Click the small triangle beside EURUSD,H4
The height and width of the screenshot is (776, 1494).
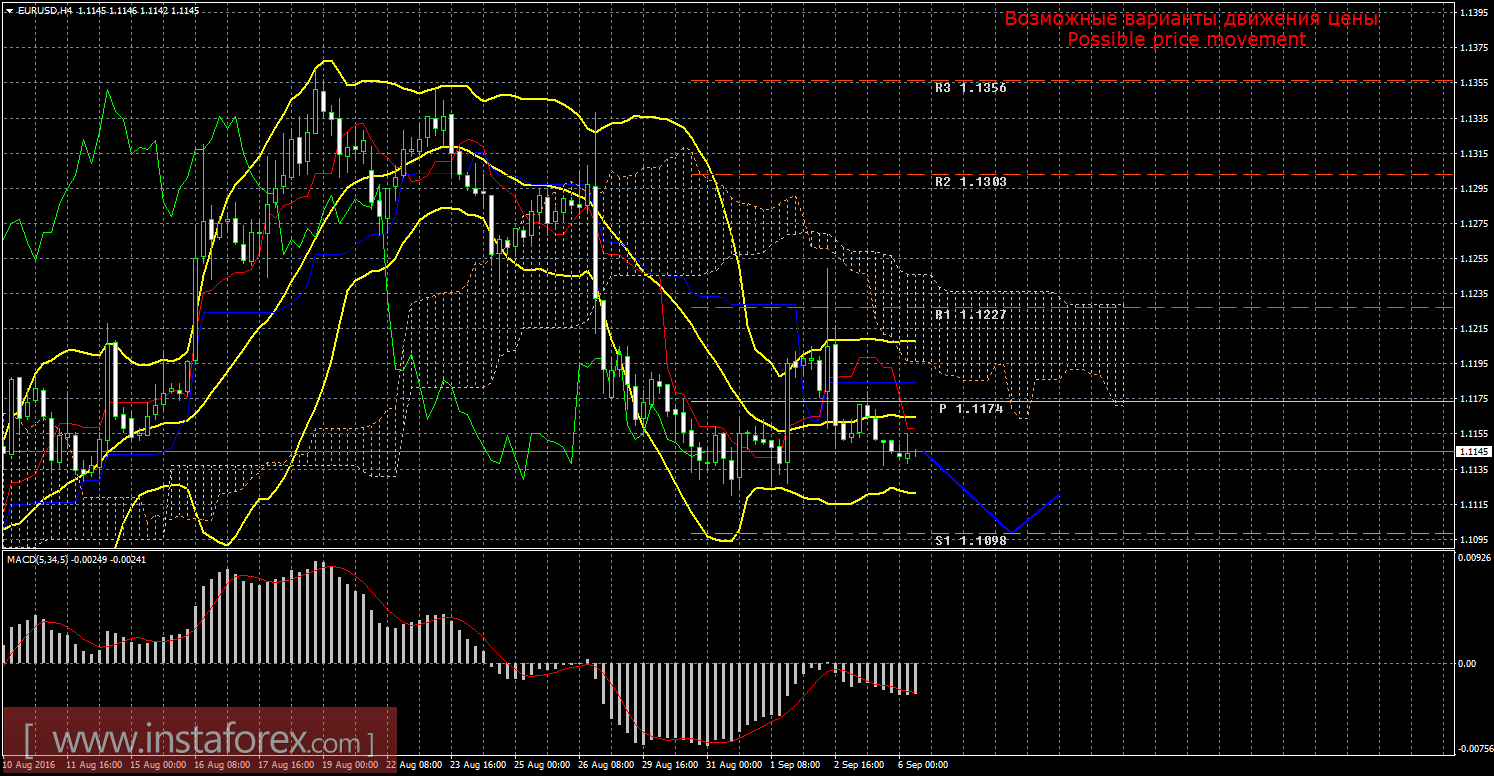click(8, 10)
